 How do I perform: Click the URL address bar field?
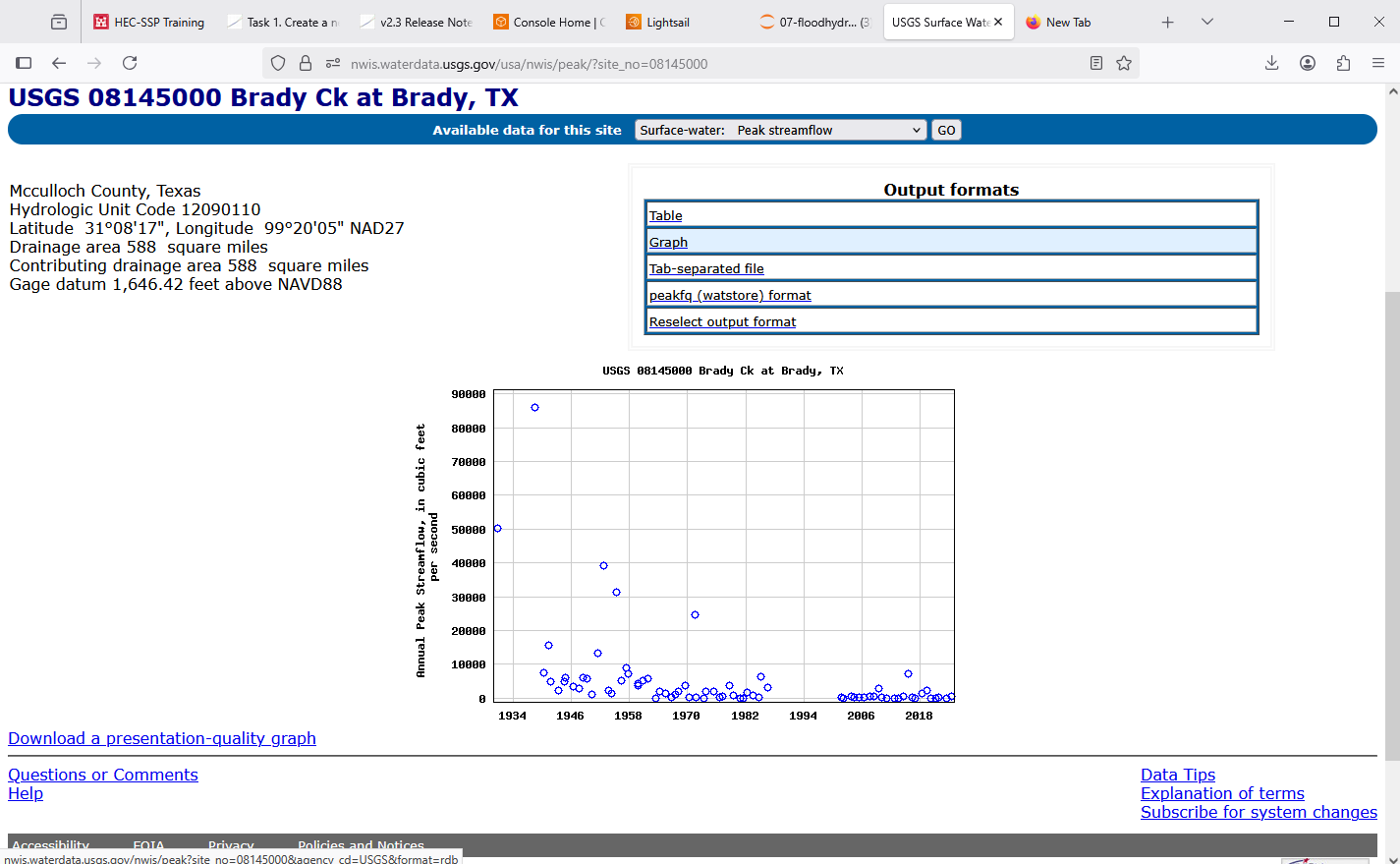707,63
